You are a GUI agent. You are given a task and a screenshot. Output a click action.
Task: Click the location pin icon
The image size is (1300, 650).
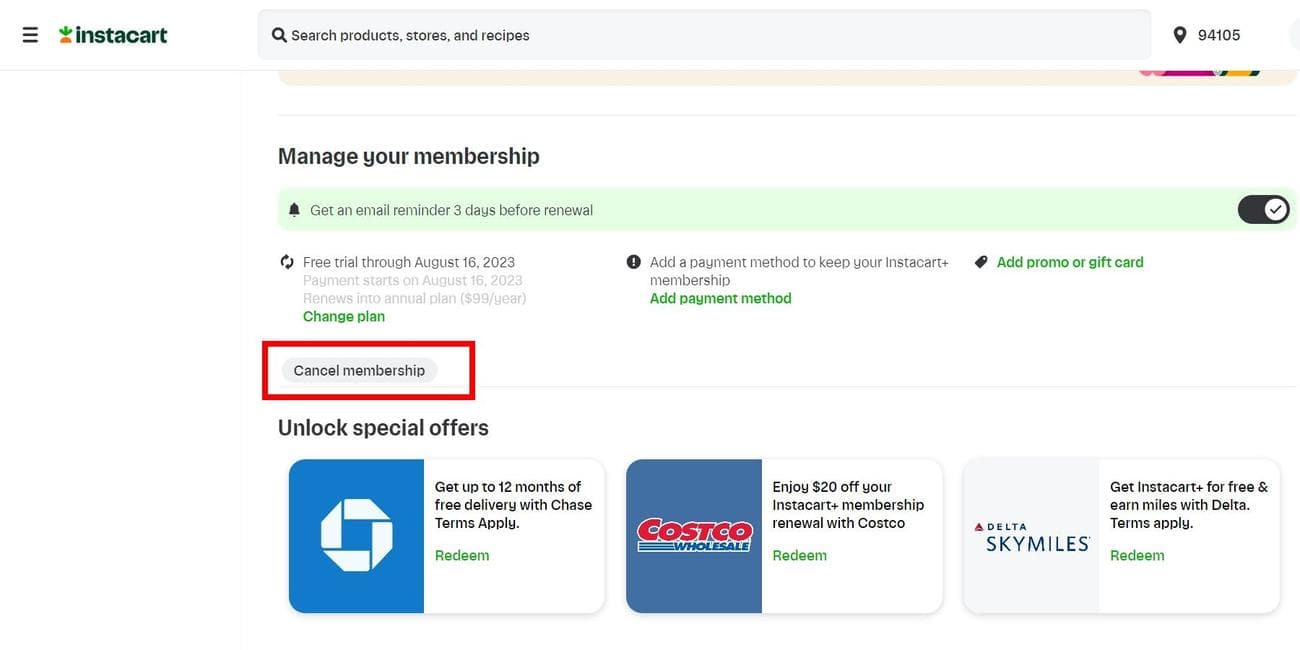1181,34
